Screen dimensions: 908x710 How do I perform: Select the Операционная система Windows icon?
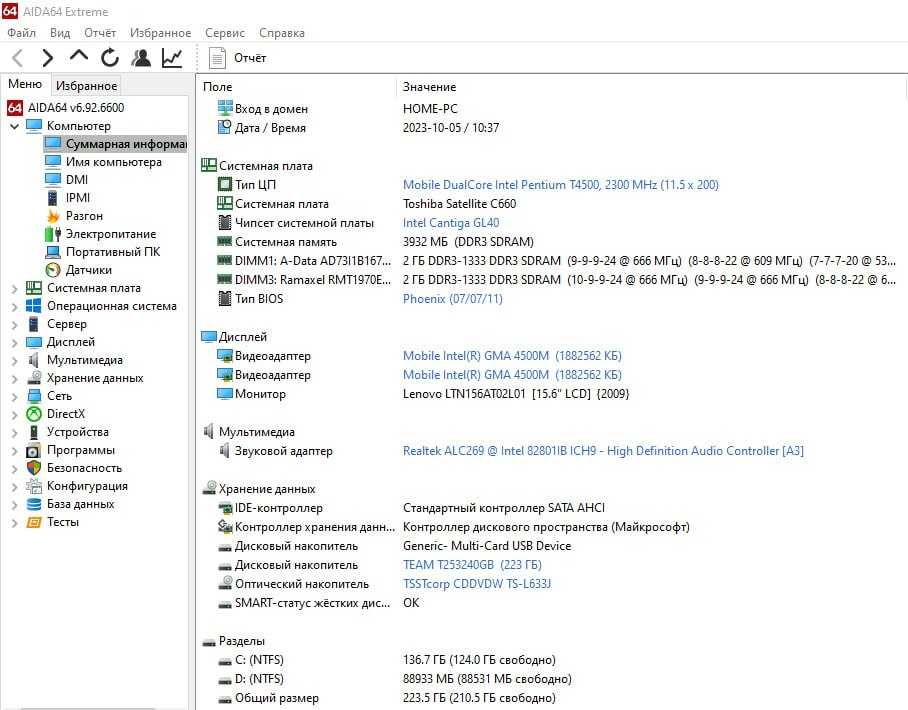click(34, 306)
